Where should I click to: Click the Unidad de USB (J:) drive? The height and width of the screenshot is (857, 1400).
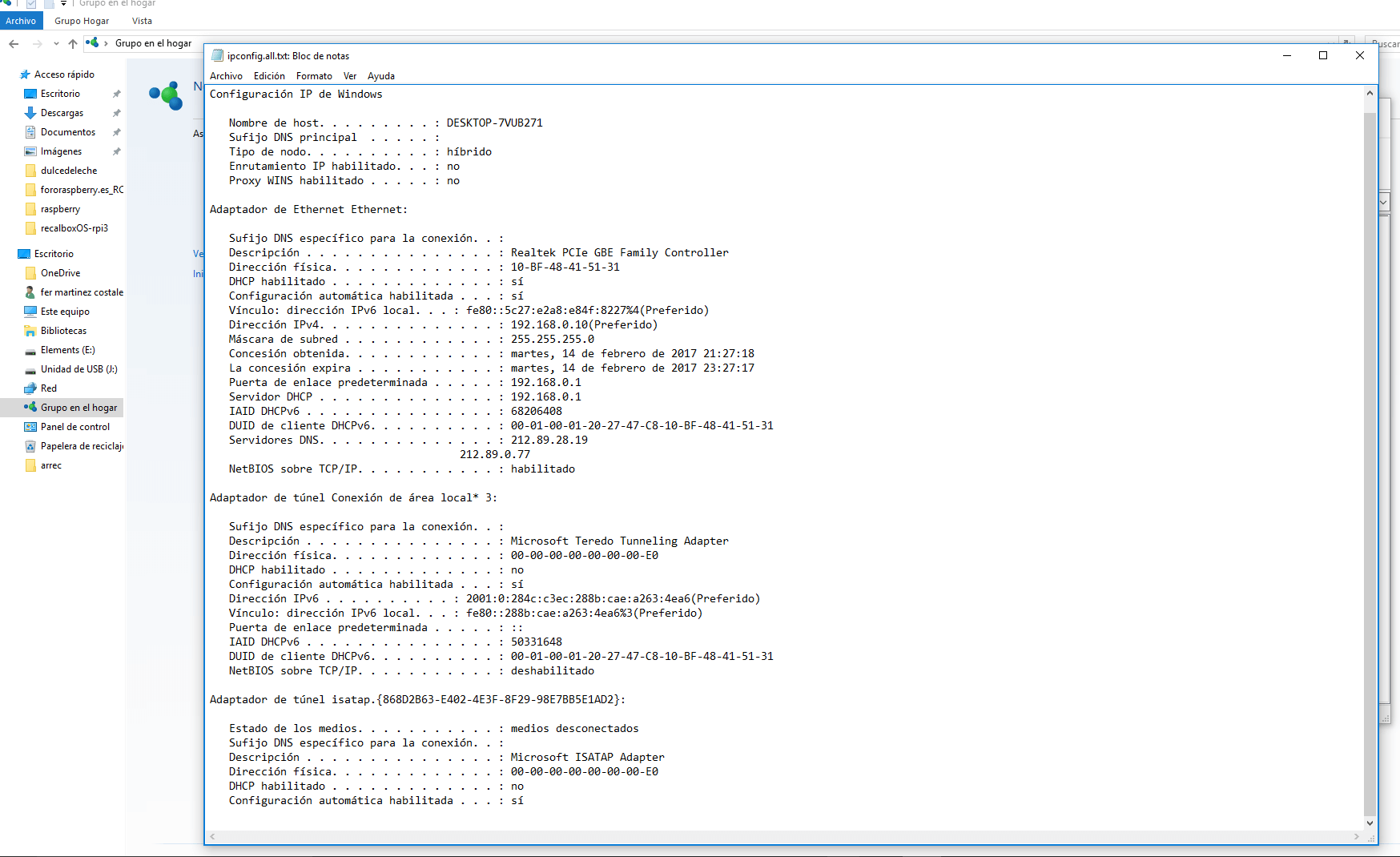78,369
